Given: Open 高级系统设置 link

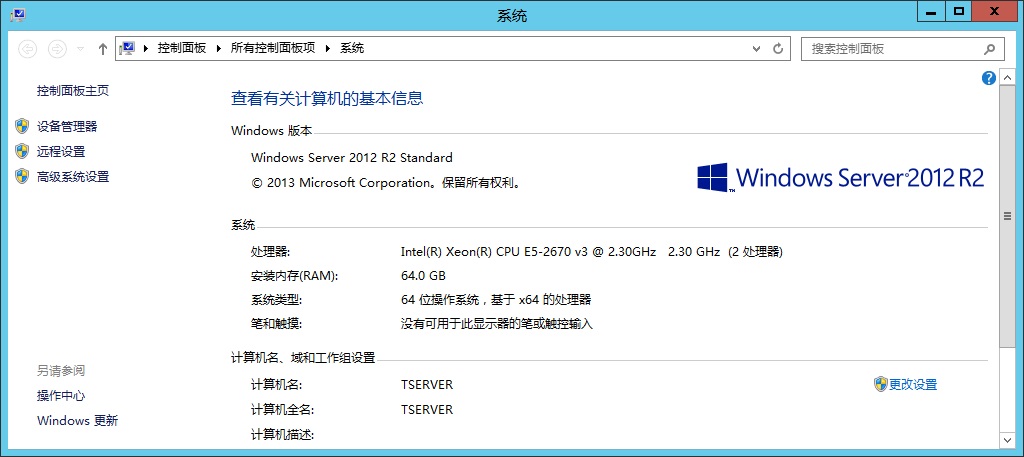Looking at the screenshot, I should click(x=73, y=176).
